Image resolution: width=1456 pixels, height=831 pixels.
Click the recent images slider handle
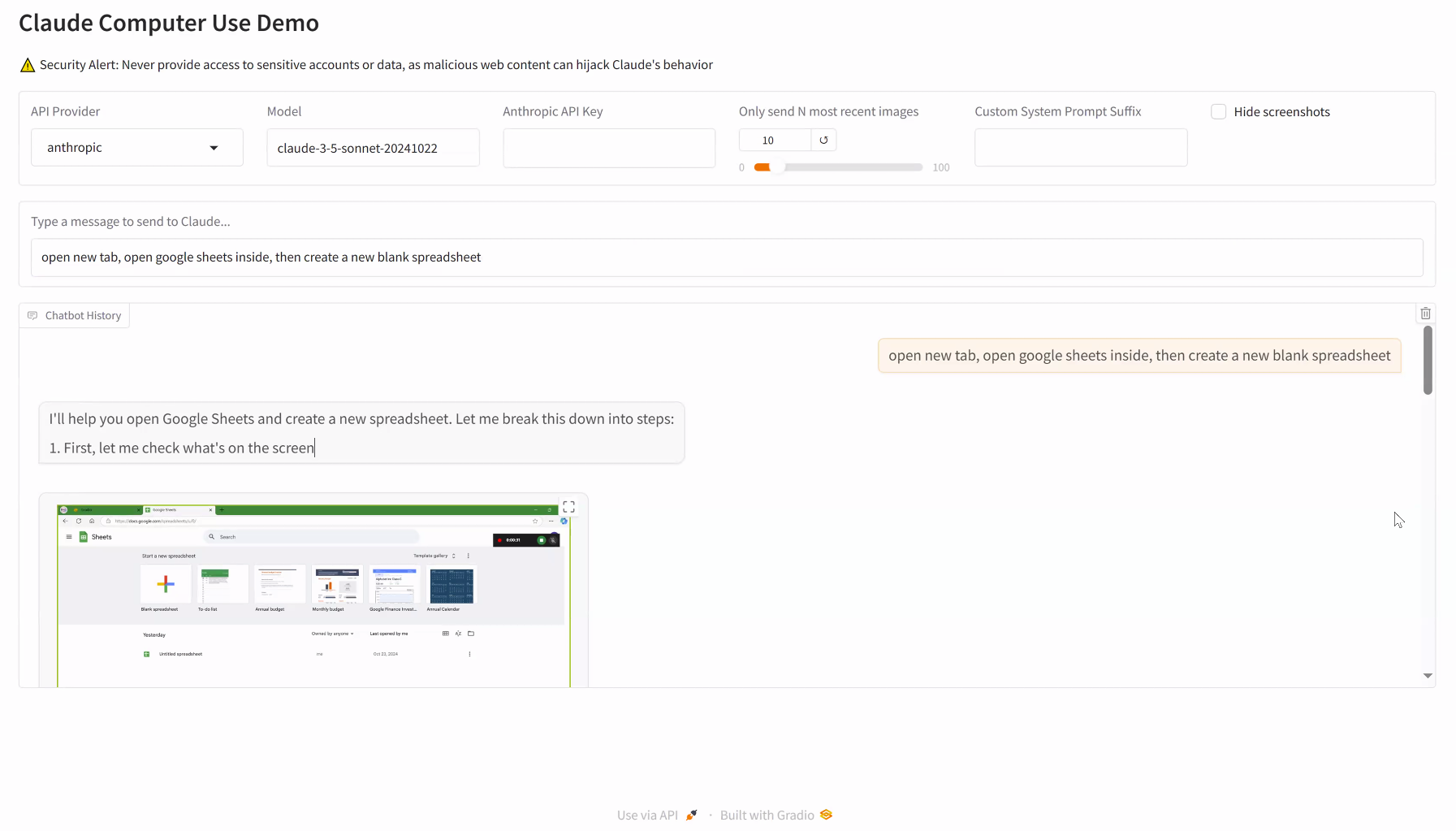pyautogui.click(x=777, y=167)
